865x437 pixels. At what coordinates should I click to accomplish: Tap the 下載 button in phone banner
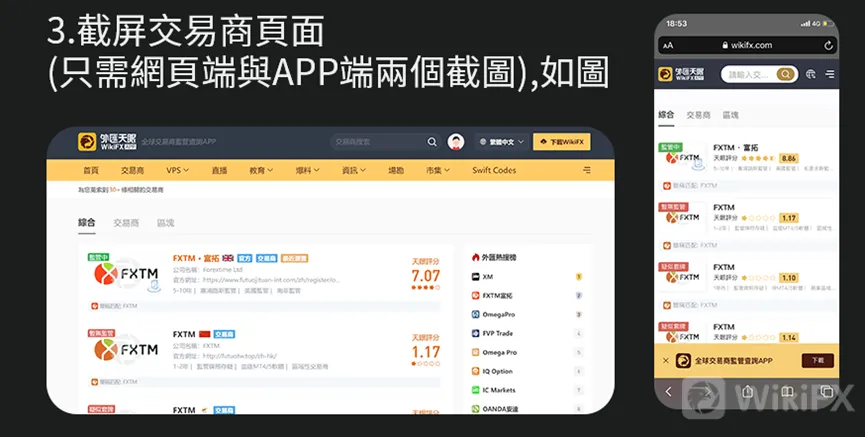pos(818,361)
